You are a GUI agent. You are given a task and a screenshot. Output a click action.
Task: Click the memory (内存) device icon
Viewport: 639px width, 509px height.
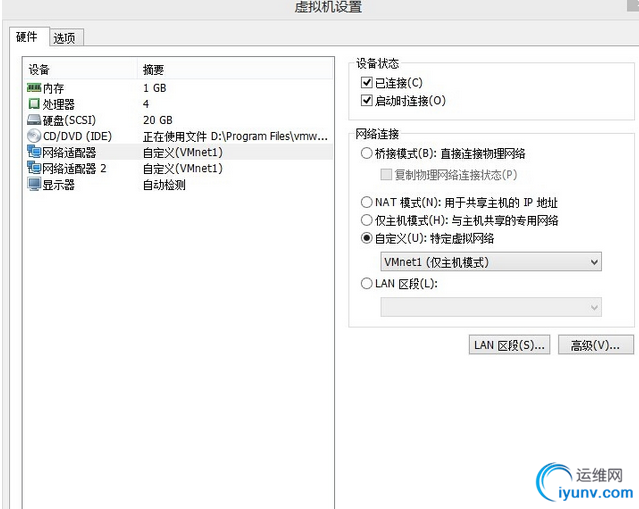(x=34, y=88)
